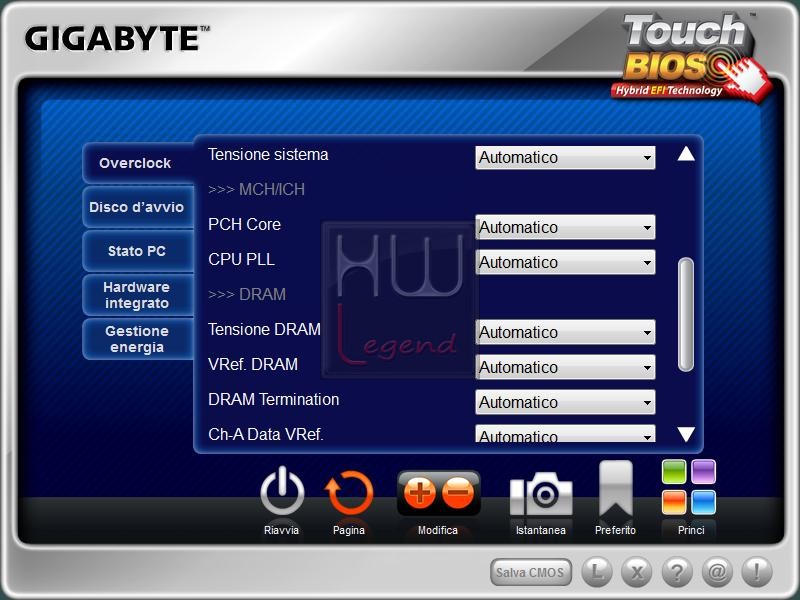Click the DRAM Termination label
The height and width of the screenshot is (600, 800).
(273, 399)
